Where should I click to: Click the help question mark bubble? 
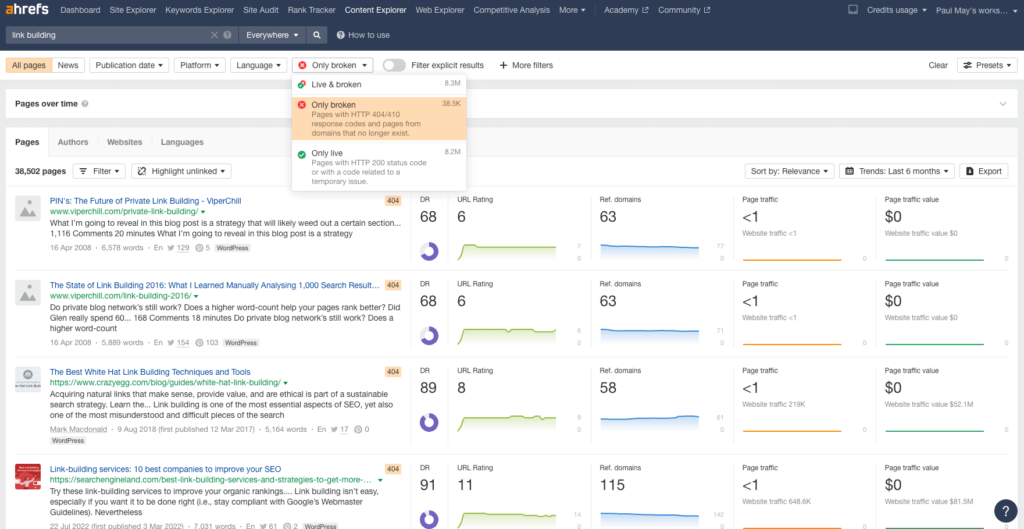pos(1006,510)
